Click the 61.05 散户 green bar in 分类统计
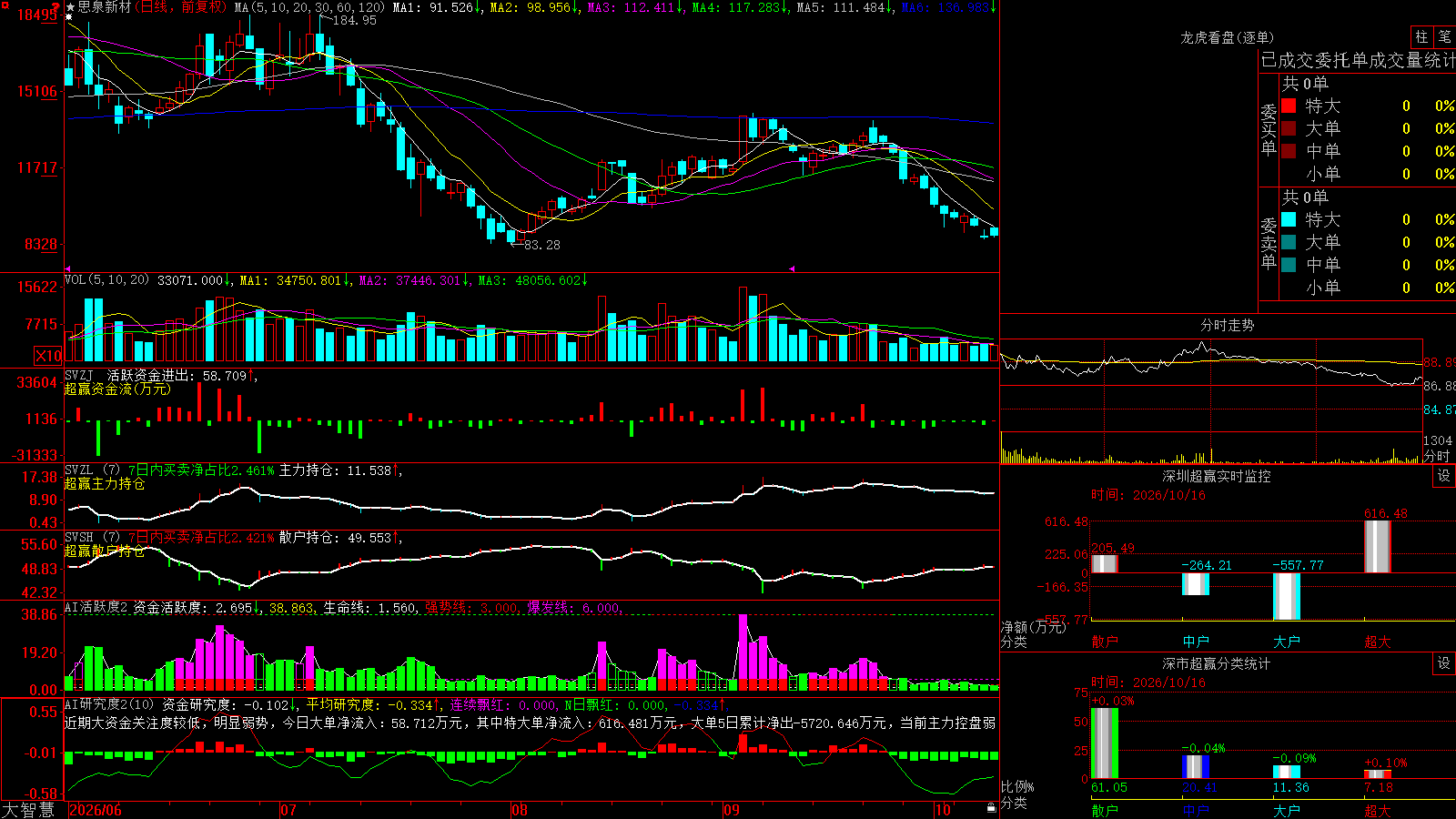Screen dimensions: 1456x819 pyautogui.click(x=1105, y=743)
